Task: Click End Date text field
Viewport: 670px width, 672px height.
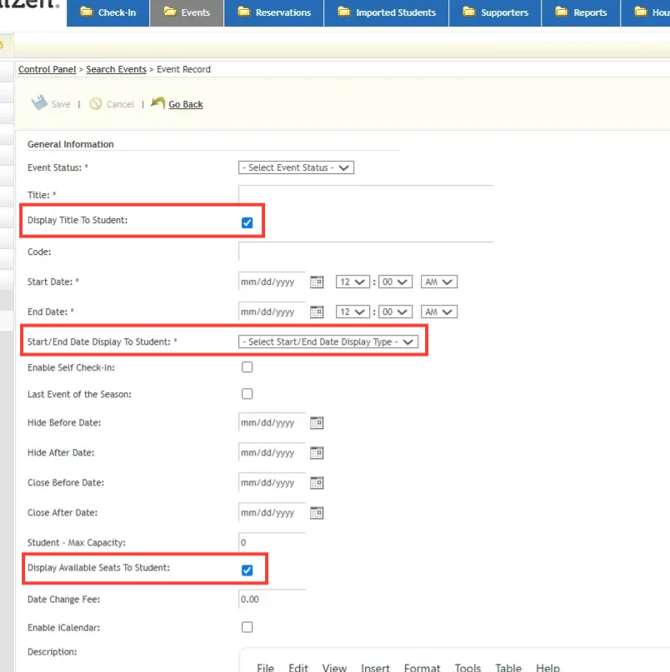Action: tap(272, 312)
